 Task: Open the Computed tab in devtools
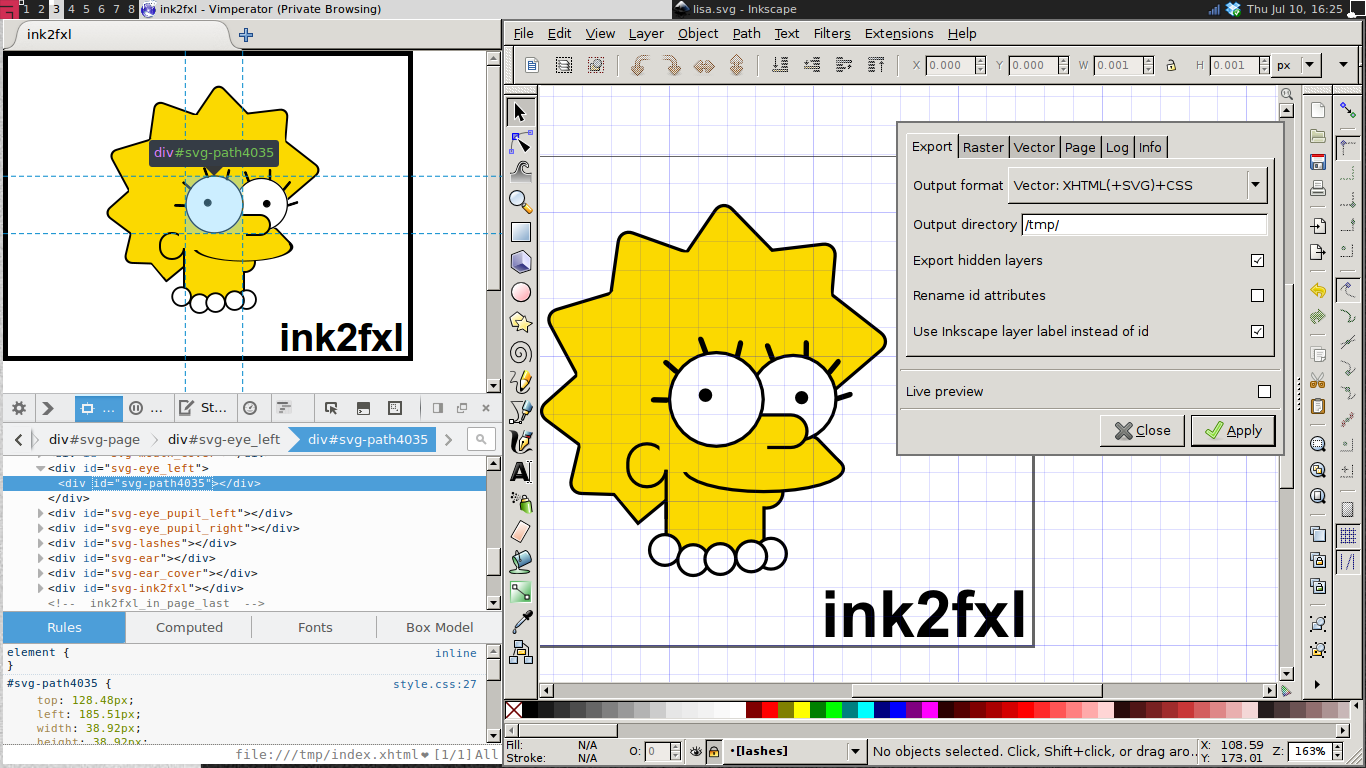click(189, 628)
